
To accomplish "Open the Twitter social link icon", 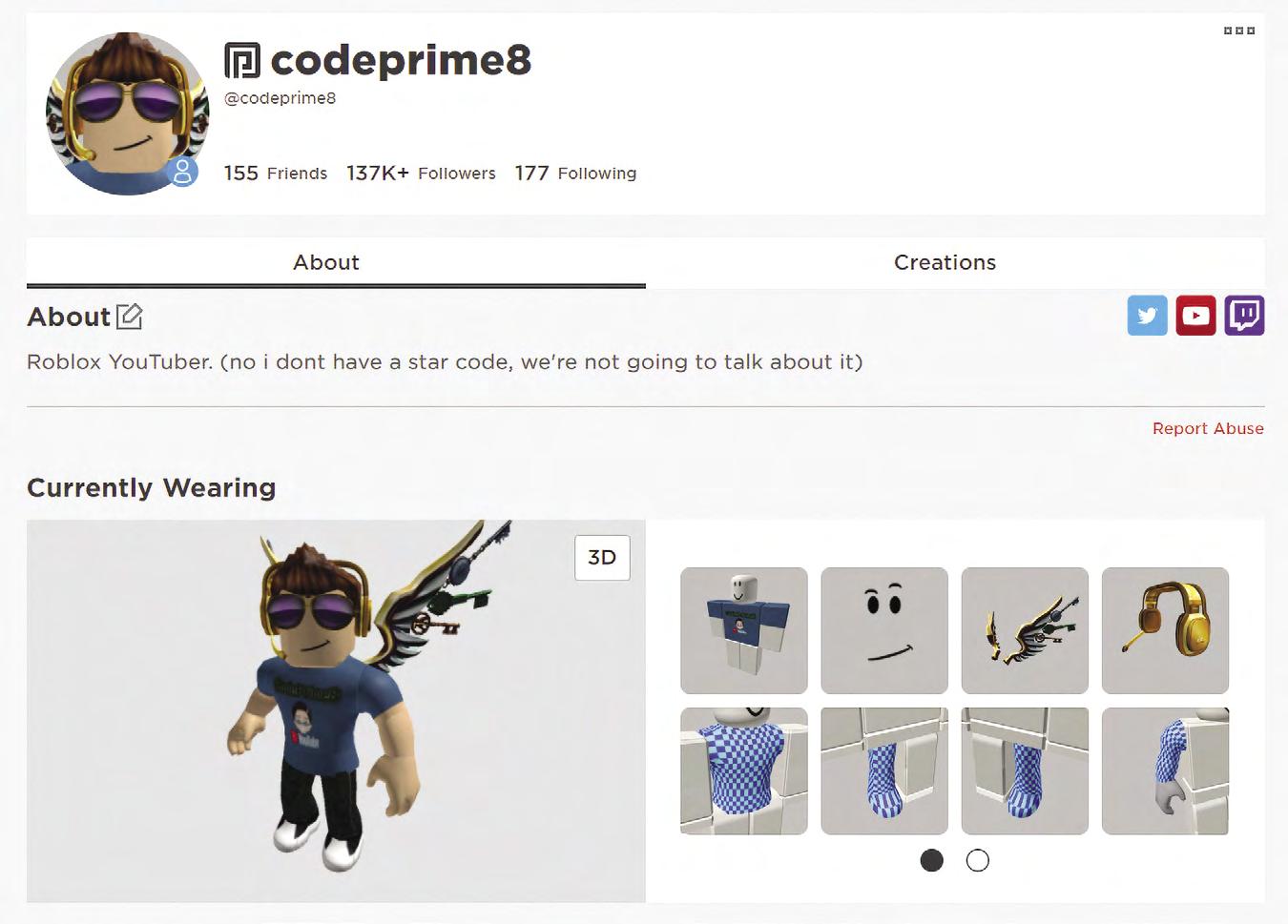I will 1147,316.
